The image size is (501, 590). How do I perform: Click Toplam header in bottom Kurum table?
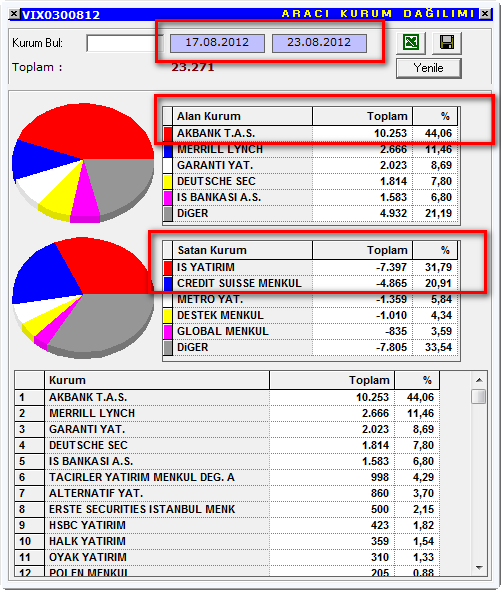tap(332, 380)
